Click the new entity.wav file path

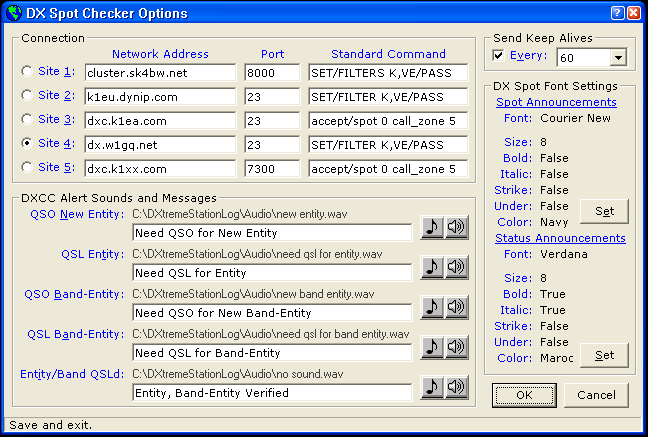pyautogui.click(x=240, y=214)
